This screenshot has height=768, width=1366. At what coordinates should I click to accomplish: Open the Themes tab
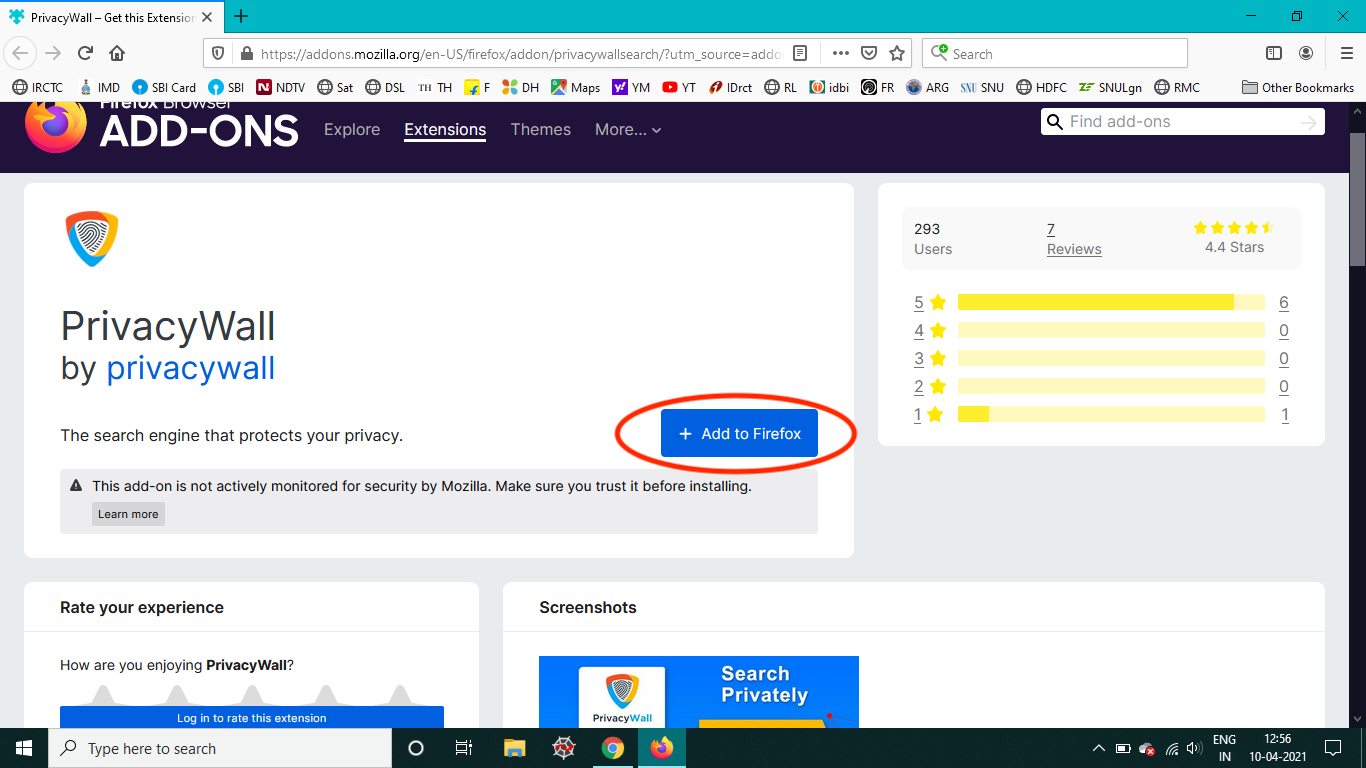coord(541,130)
